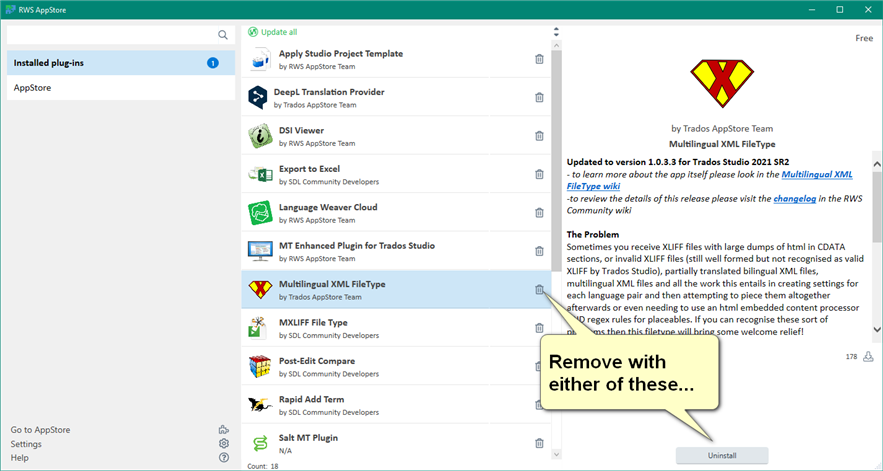Viewport: 883px width, 471px height.
Task: Click the Post-Edit Compare cube icon
Action: pos(260,366)
